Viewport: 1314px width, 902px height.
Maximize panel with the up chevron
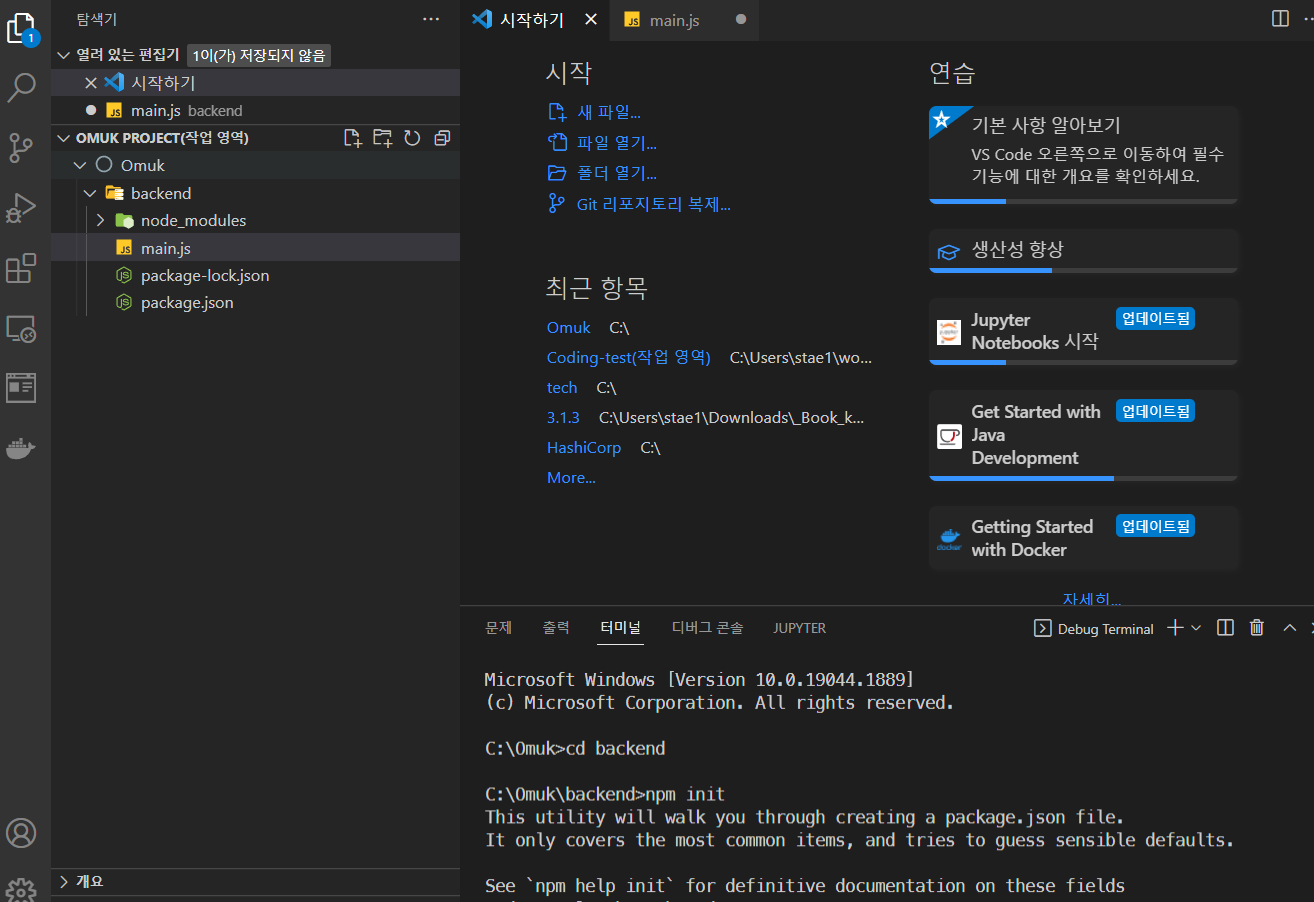point(1290,628)
